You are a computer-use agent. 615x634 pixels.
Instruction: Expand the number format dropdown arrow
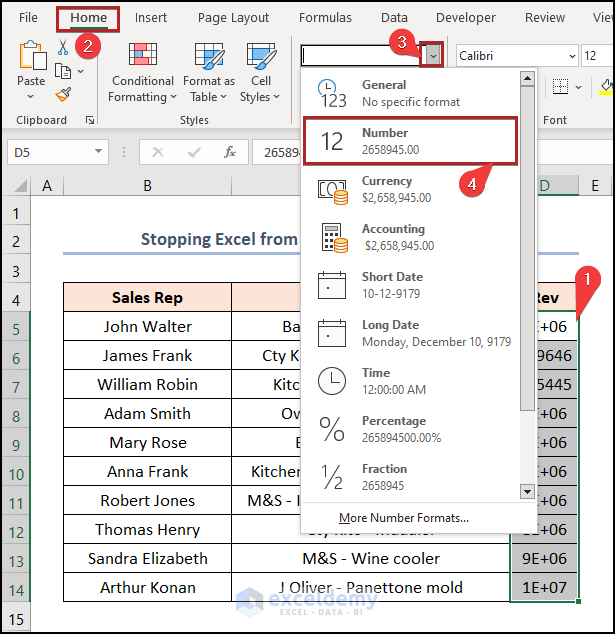pyautogui.click(x=433, y=55)
